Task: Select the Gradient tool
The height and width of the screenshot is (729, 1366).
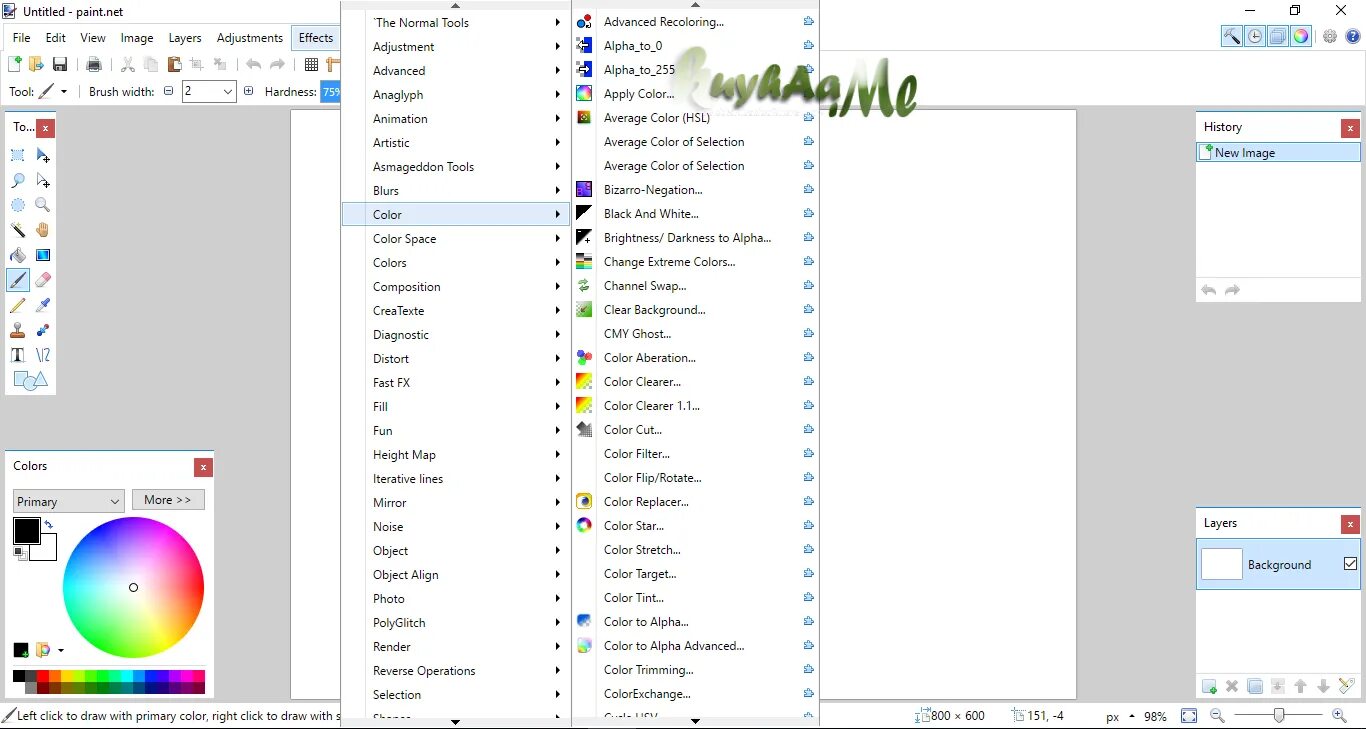Action: pyautogui.click(x=43, y=255)
